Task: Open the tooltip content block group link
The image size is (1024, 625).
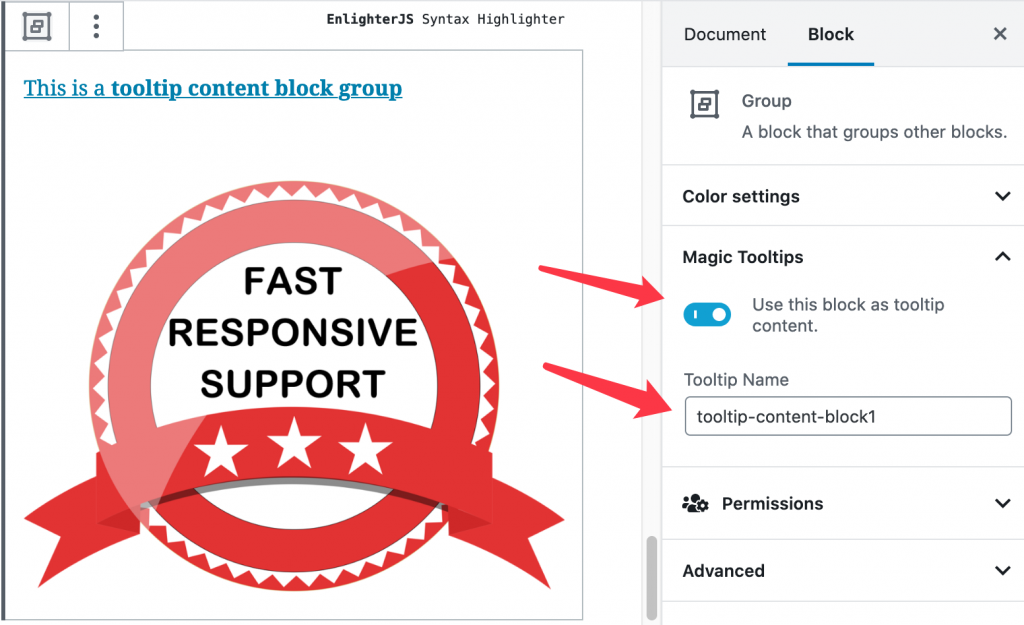Action: pos(213,88)
